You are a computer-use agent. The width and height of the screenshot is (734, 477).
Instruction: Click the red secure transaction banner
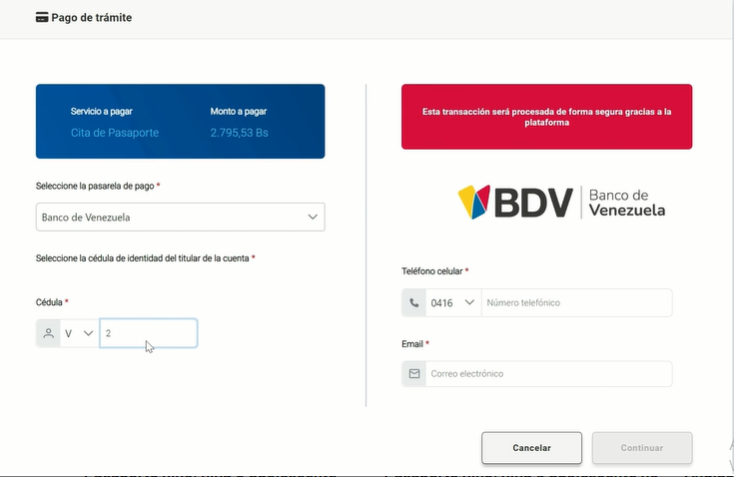click(x=546, y=117)
